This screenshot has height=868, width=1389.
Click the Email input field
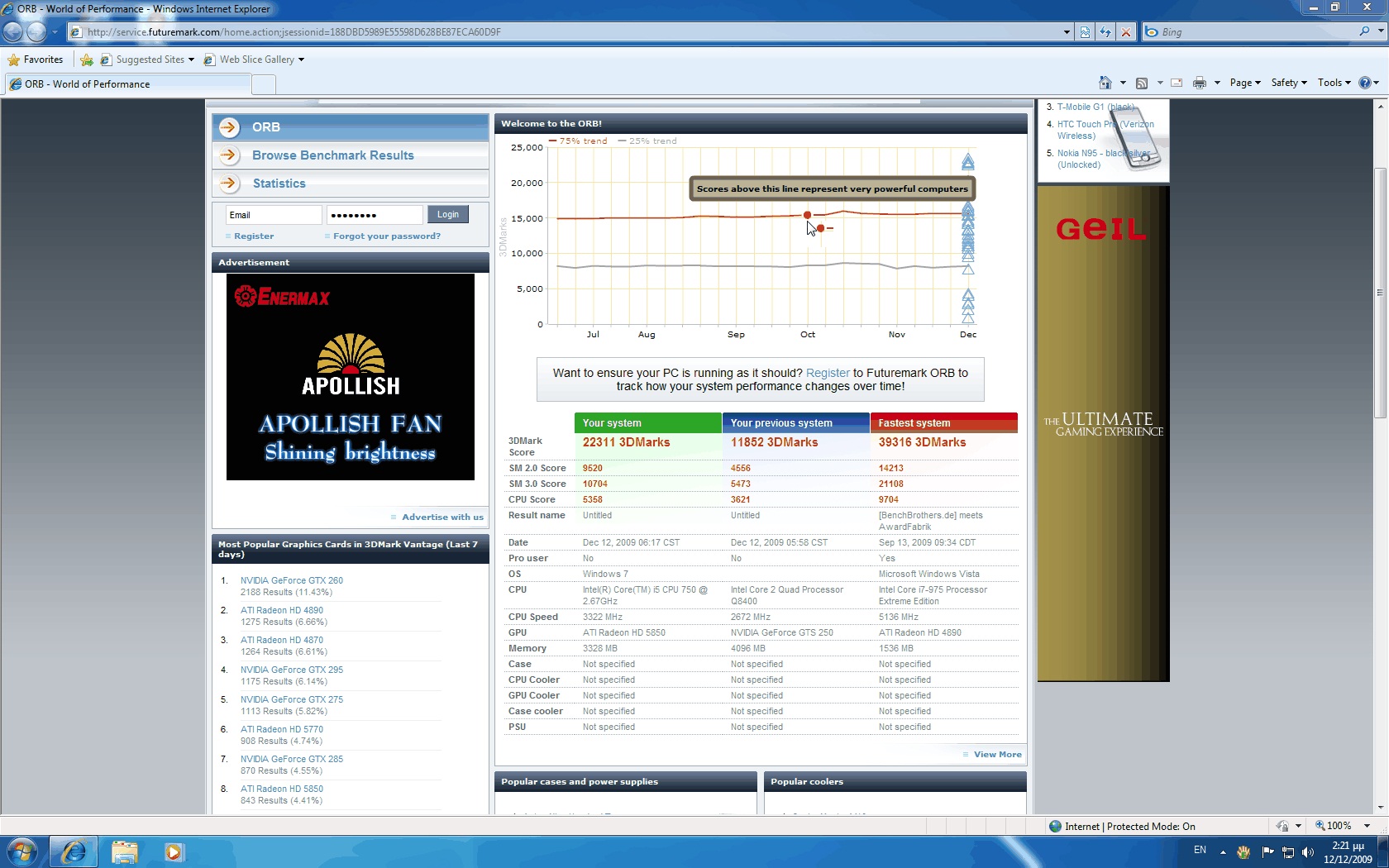274,215
